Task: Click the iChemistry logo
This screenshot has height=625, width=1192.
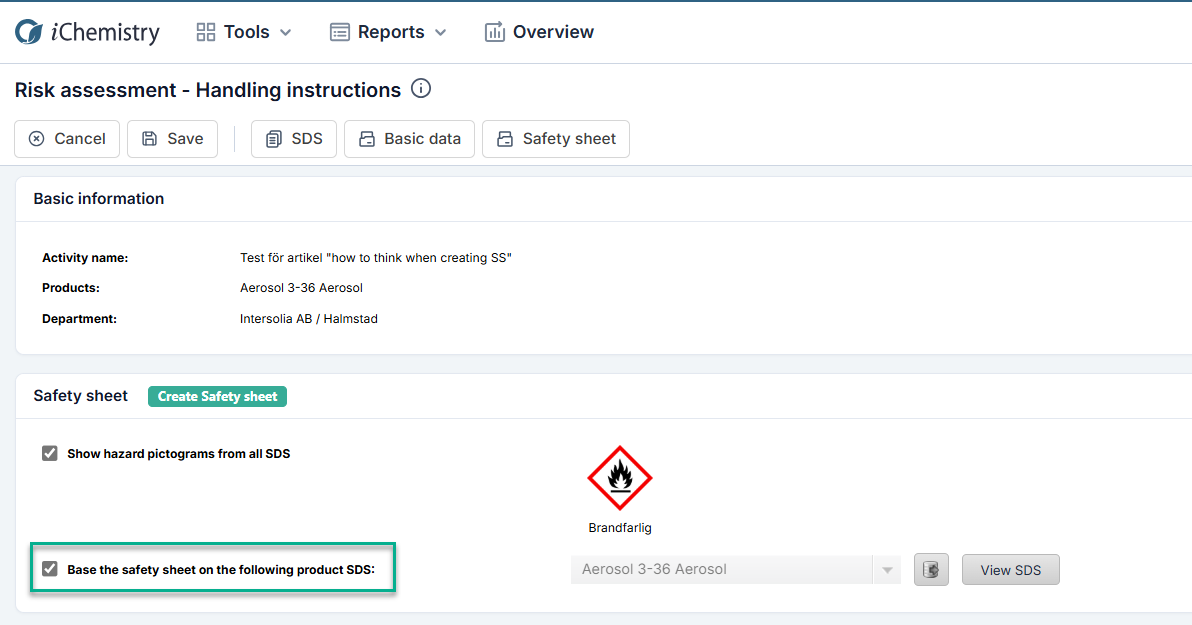Action: click(x=87, y=32)
